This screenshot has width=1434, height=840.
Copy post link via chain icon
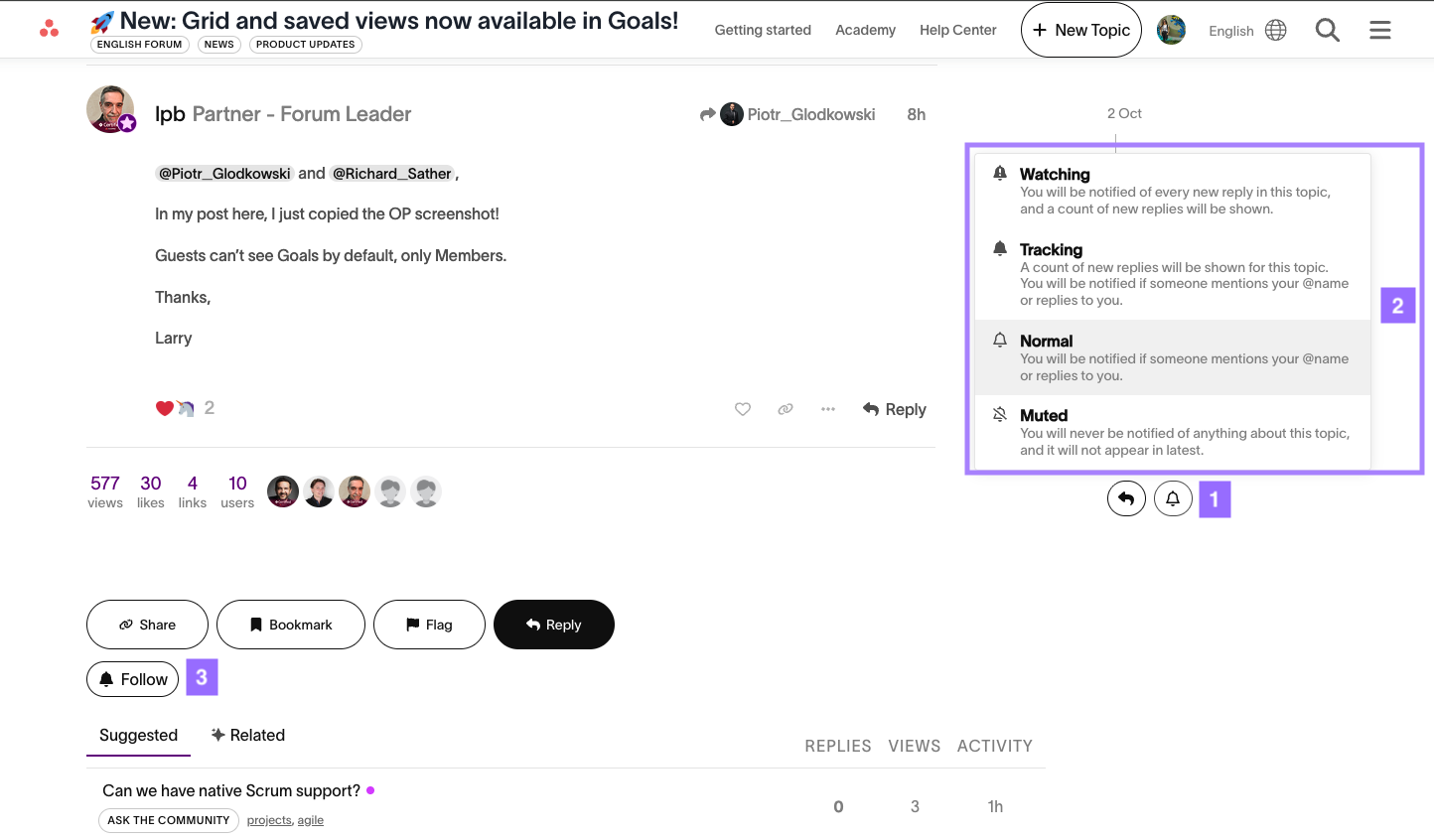click(x=785, y=409)
